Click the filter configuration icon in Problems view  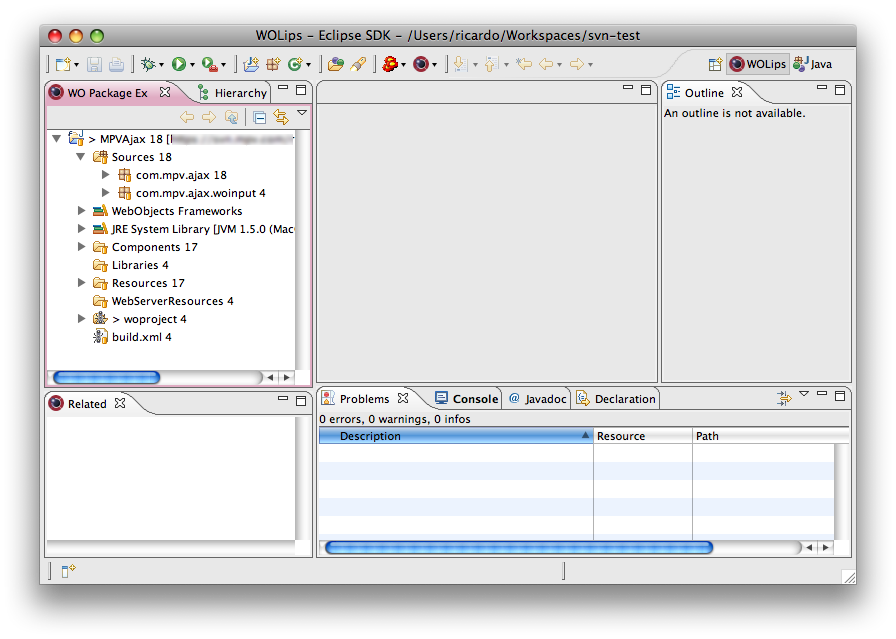[784, 398]
